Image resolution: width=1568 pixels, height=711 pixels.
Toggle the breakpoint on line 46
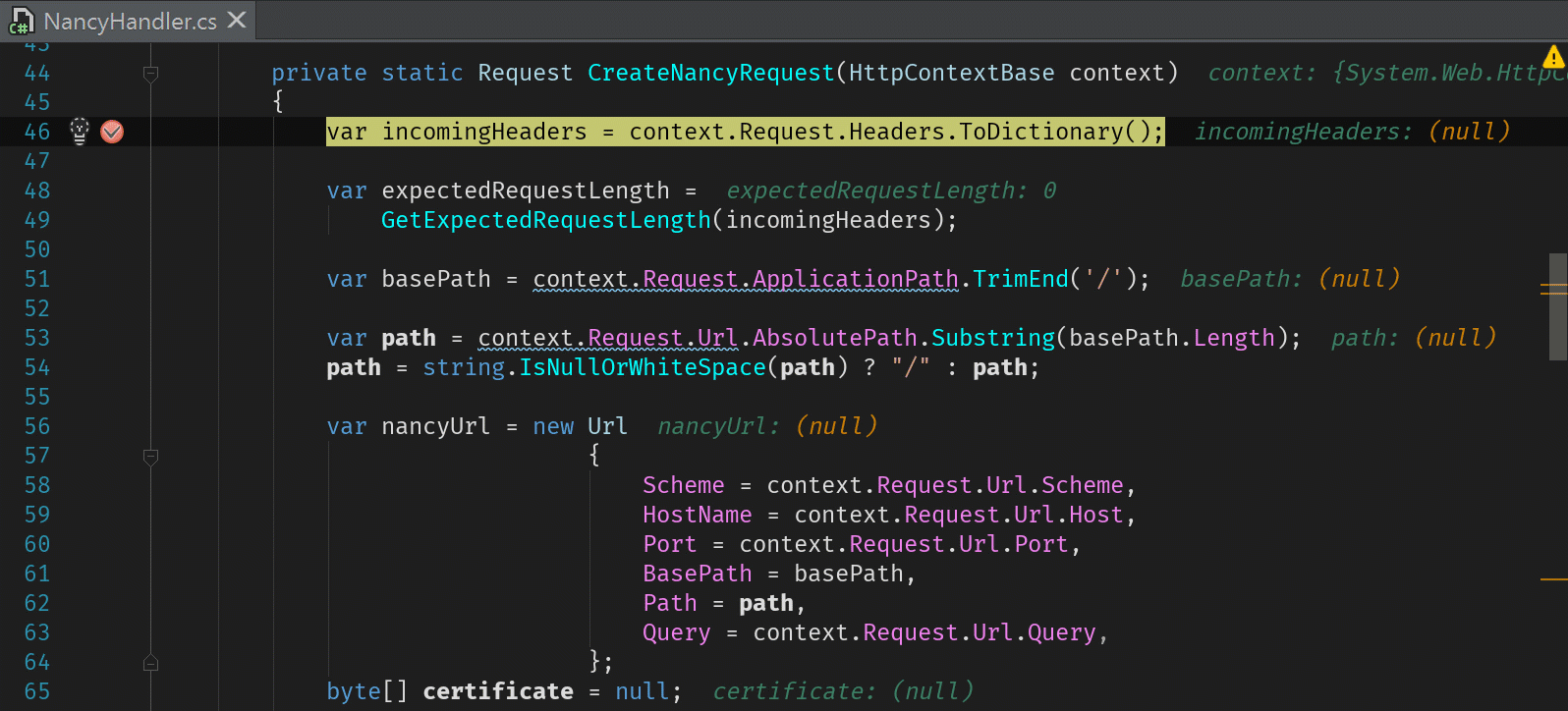click(112, 132)
